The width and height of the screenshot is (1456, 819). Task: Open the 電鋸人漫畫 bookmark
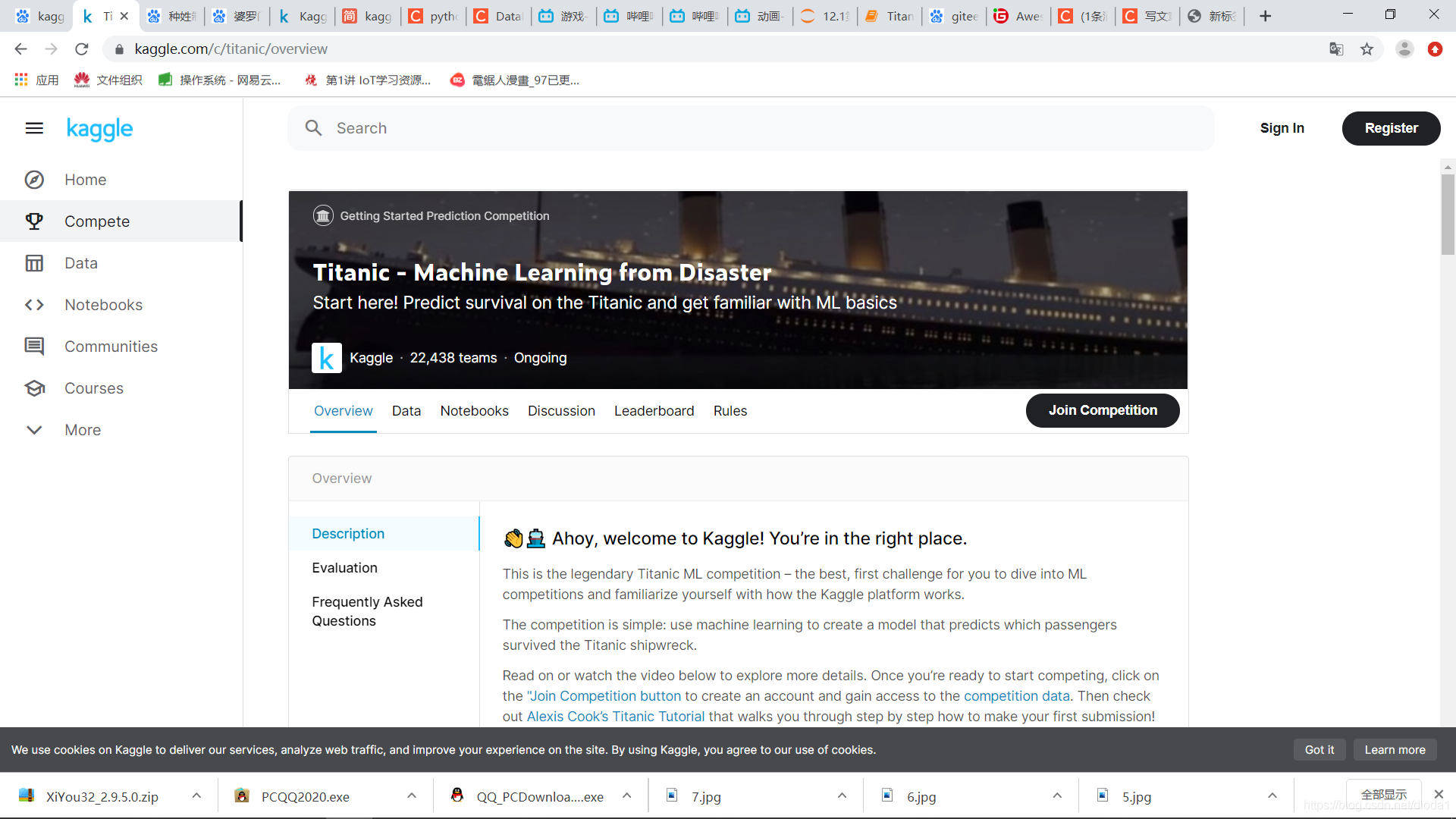click(x=515, y=80)
